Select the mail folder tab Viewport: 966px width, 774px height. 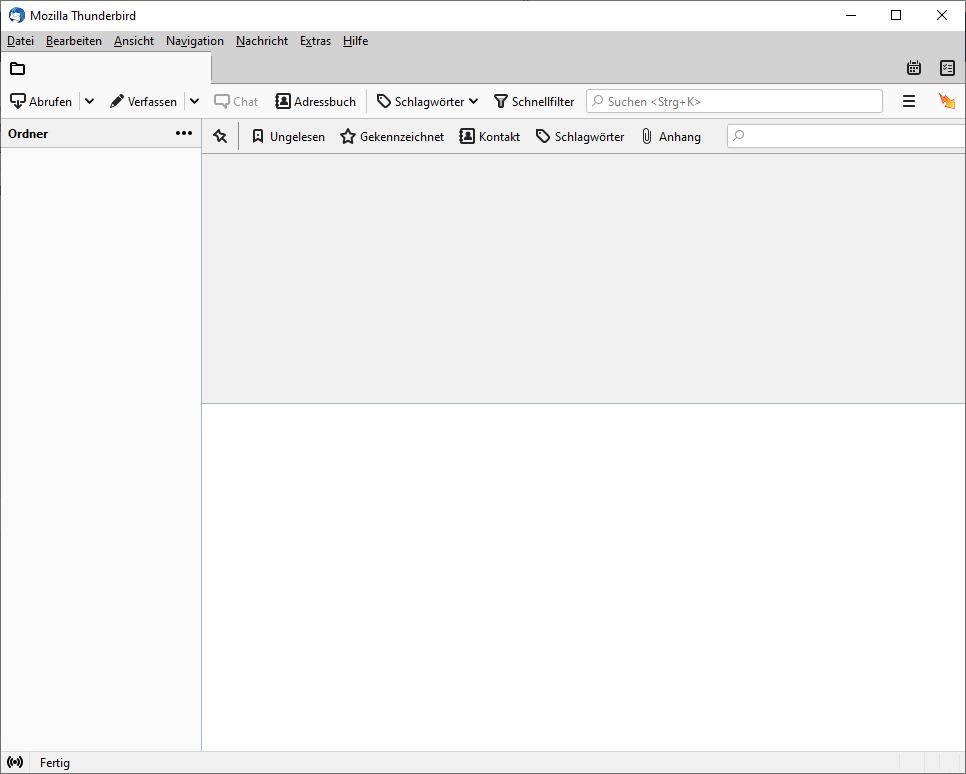(106, 68)
